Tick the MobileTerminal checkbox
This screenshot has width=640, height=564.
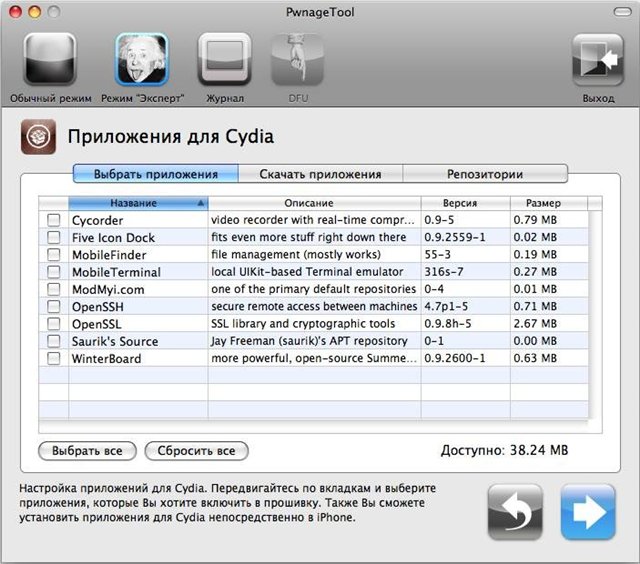[53, 272]
